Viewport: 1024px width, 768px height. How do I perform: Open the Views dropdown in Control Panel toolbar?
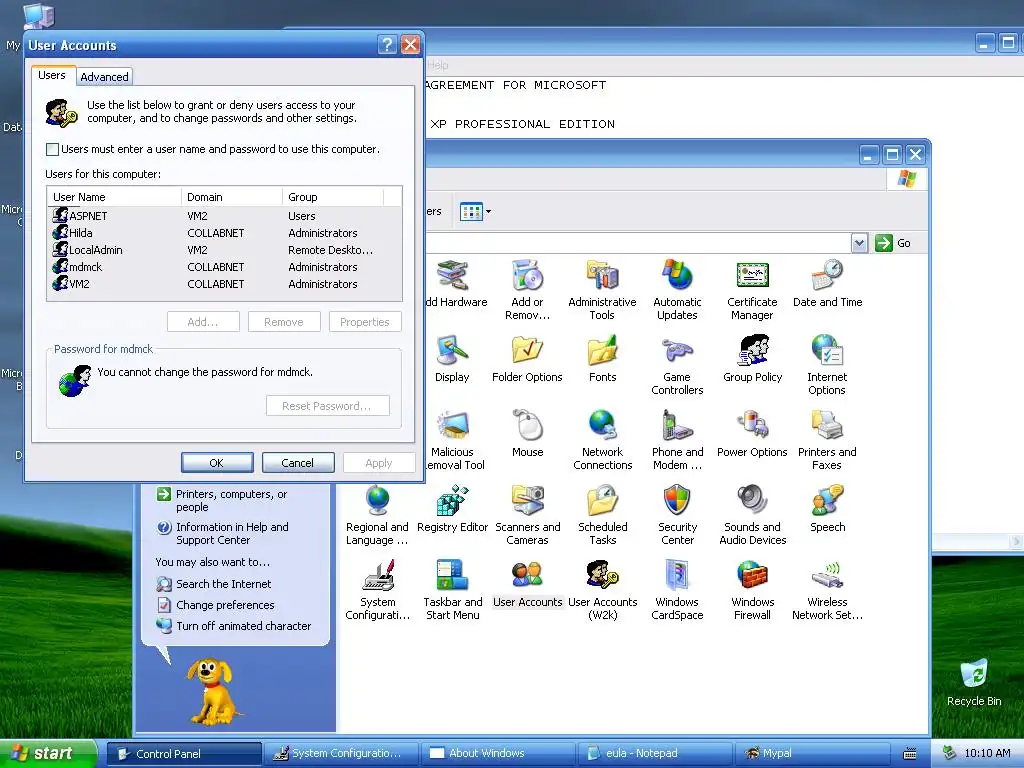tap(475, 212)
